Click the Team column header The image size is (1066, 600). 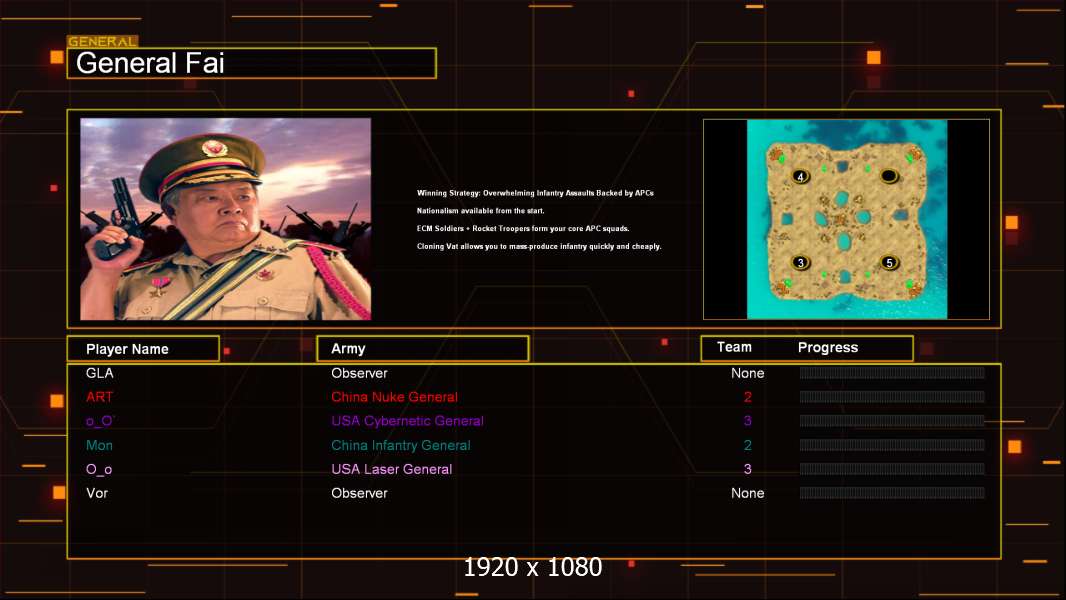tap(734, 347)
